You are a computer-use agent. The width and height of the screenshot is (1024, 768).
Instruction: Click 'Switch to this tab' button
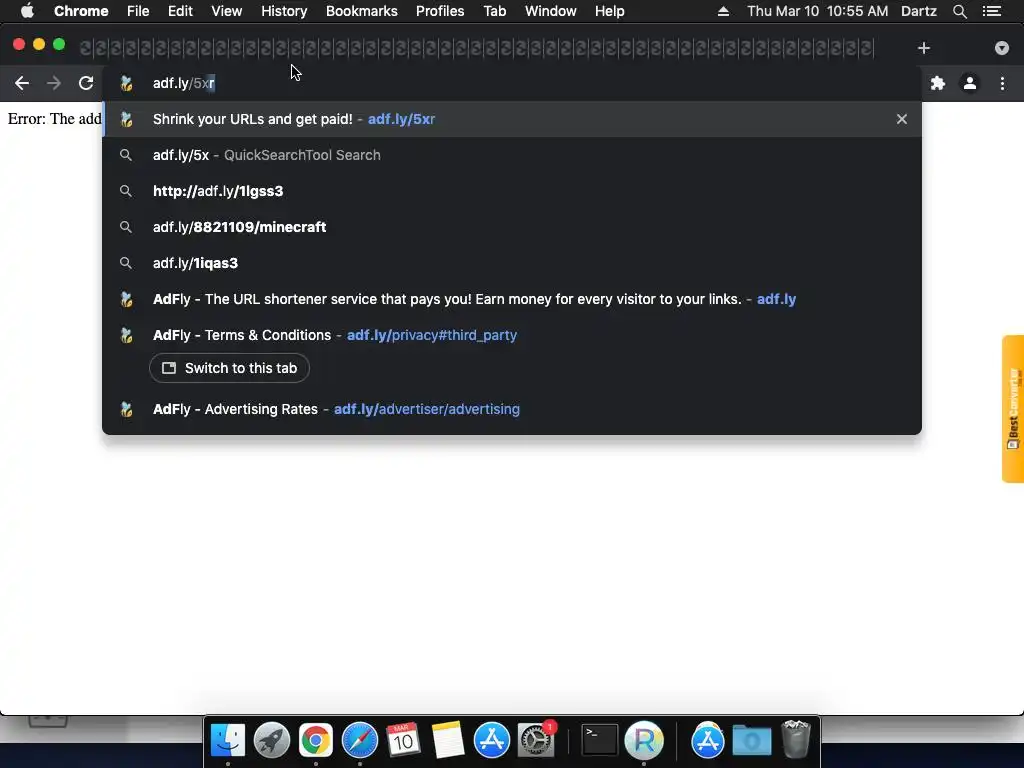[x=229, y=368]
